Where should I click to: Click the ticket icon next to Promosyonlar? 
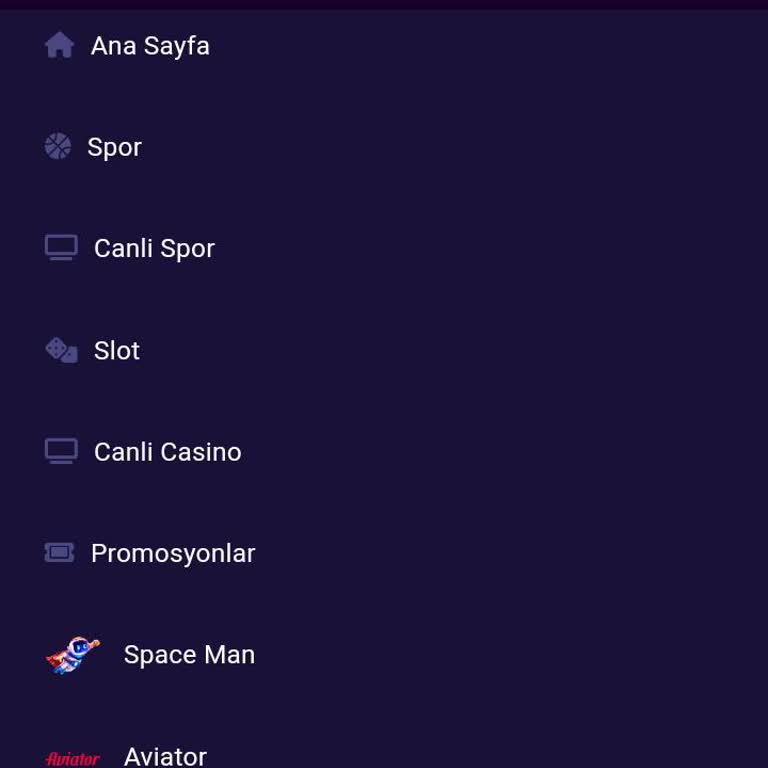59,552
